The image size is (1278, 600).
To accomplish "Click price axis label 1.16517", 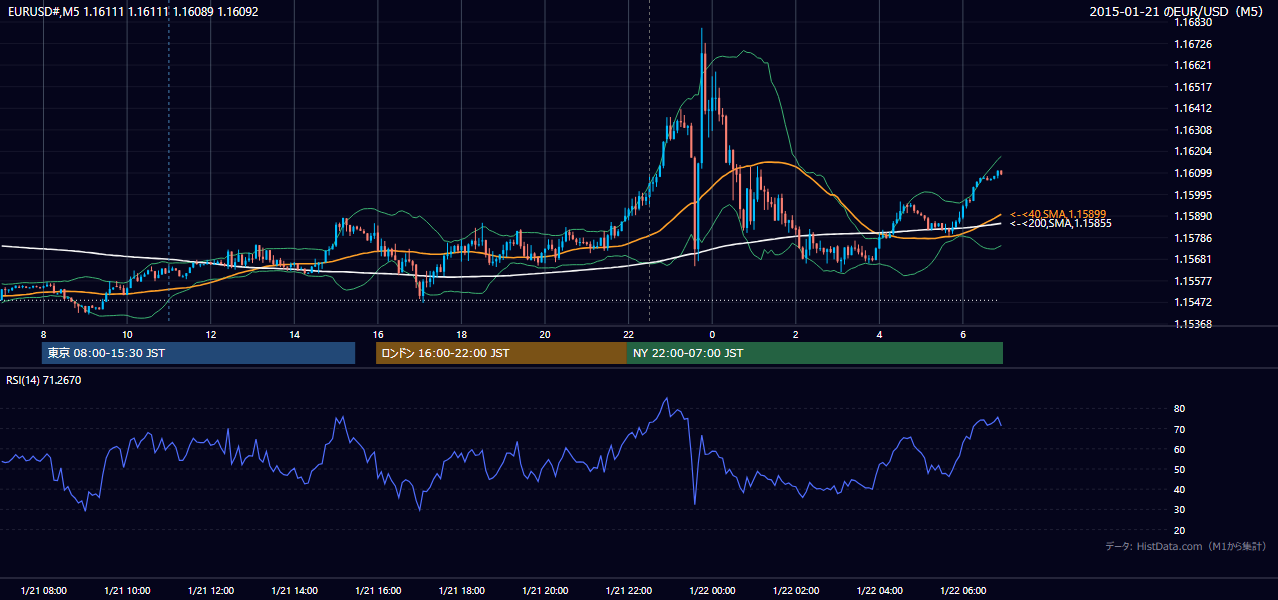I will (x=1193, y=87).
